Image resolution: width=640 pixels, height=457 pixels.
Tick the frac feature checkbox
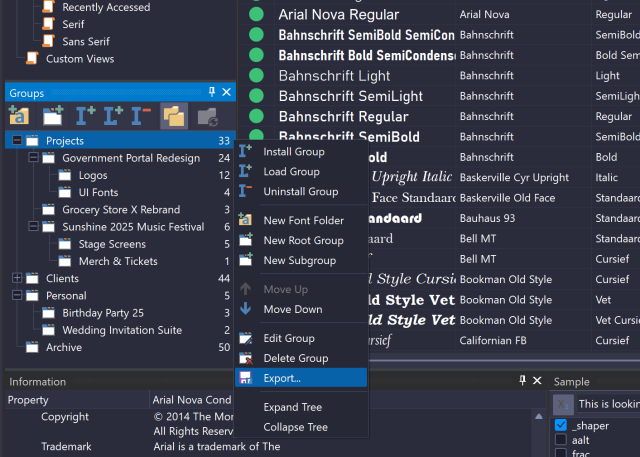point(561,453)
